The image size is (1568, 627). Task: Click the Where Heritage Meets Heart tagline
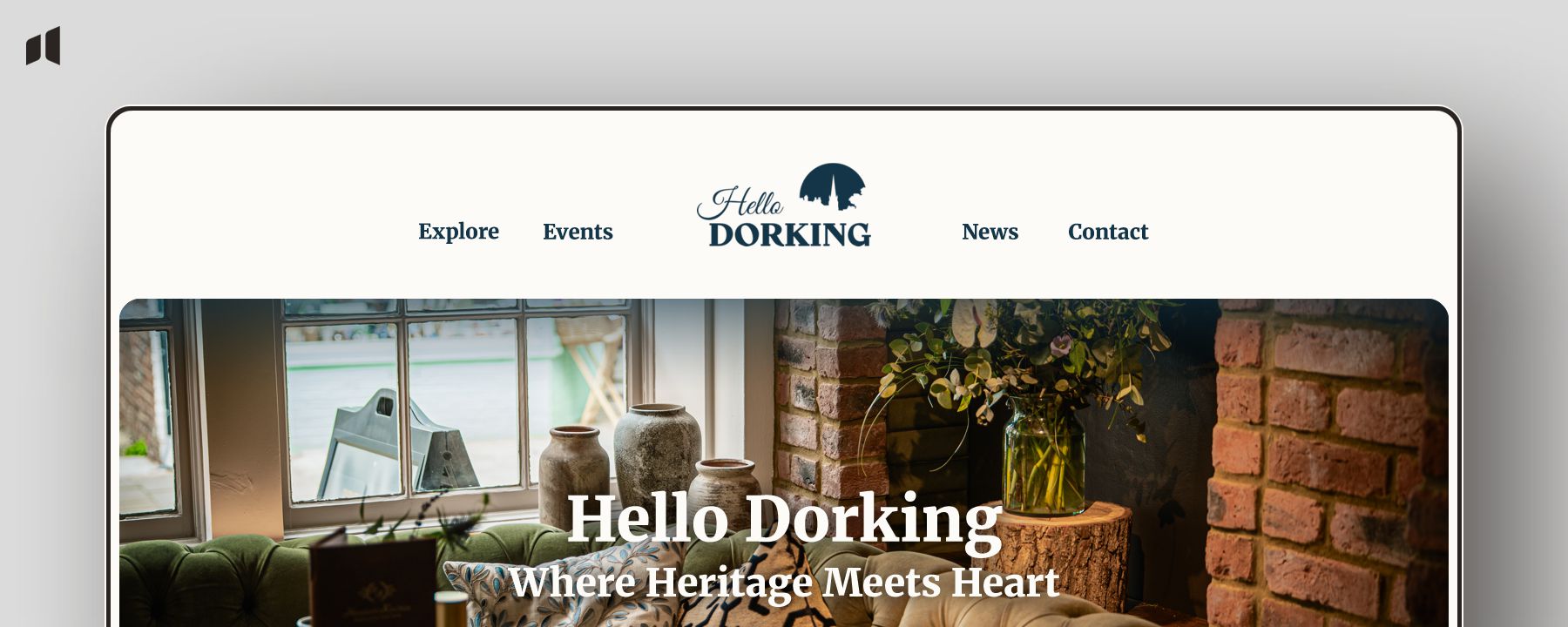coord(784,583)
